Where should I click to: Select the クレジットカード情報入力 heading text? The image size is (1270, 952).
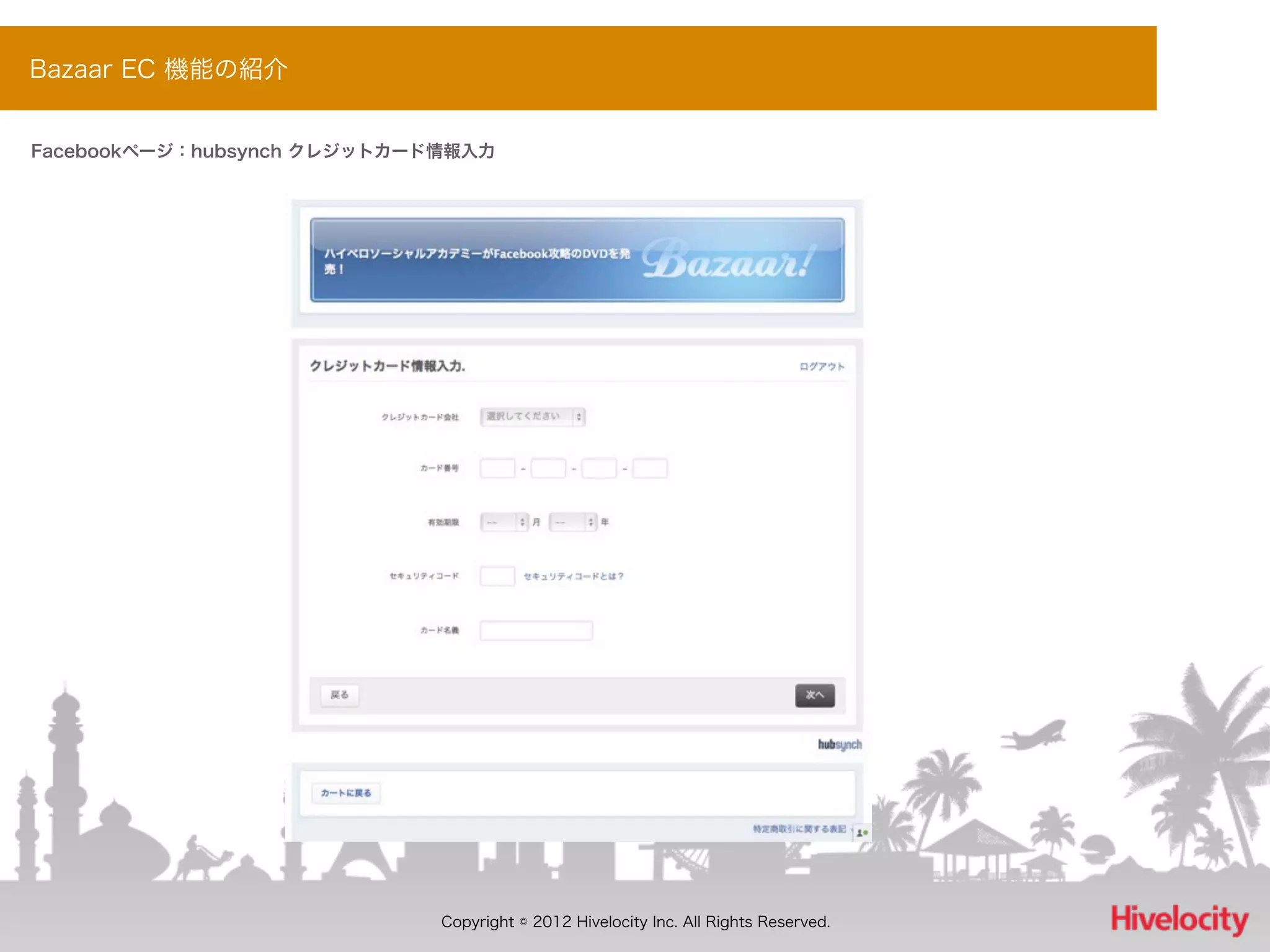[x=388, y=366]
